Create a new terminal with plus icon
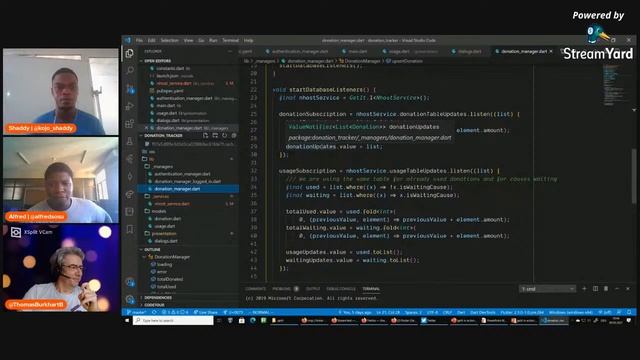 (x=584, y=289)
